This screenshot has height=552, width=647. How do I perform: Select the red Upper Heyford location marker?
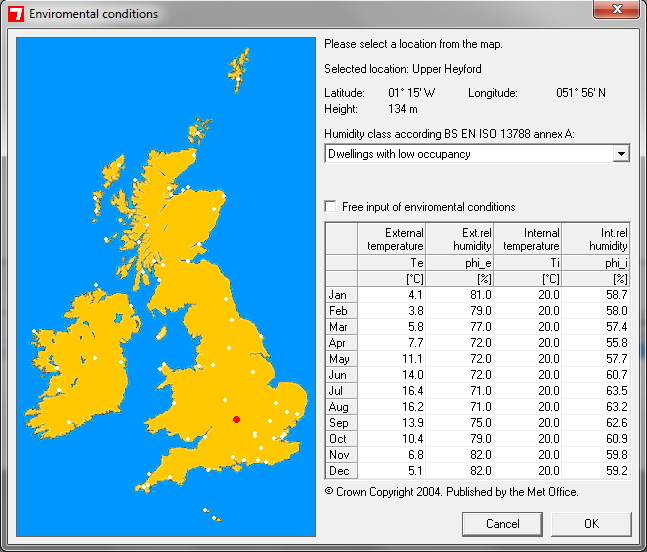pyautogui.click(x=236, y=420)
